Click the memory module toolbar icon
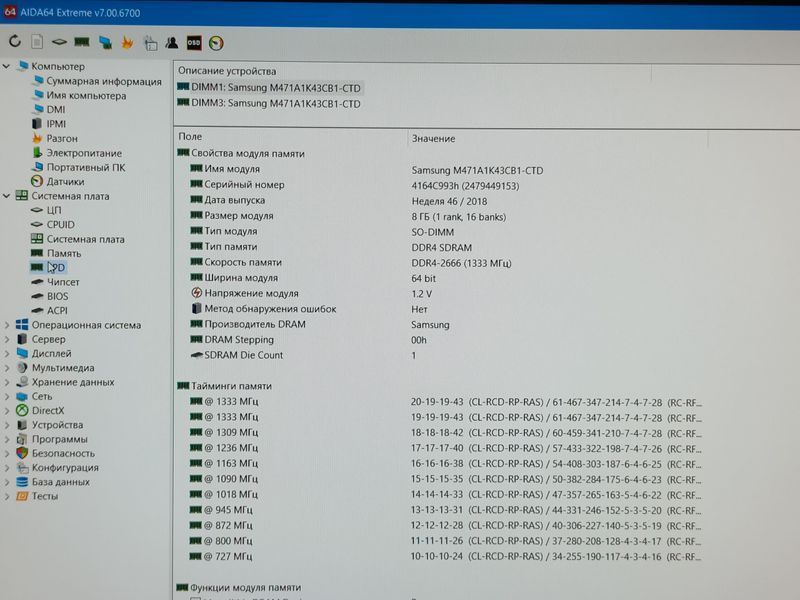This screenshot has height=600, width=800. click(82, 42)
